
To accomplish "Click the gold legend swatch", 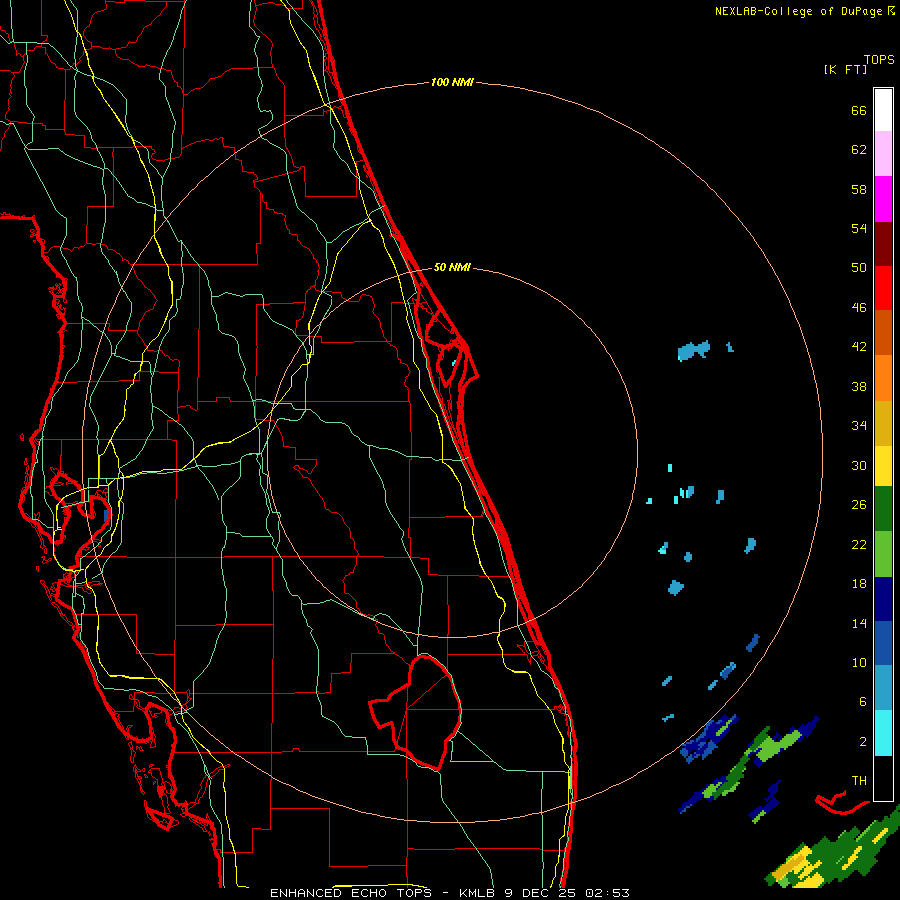I will [x=883, y=423].
